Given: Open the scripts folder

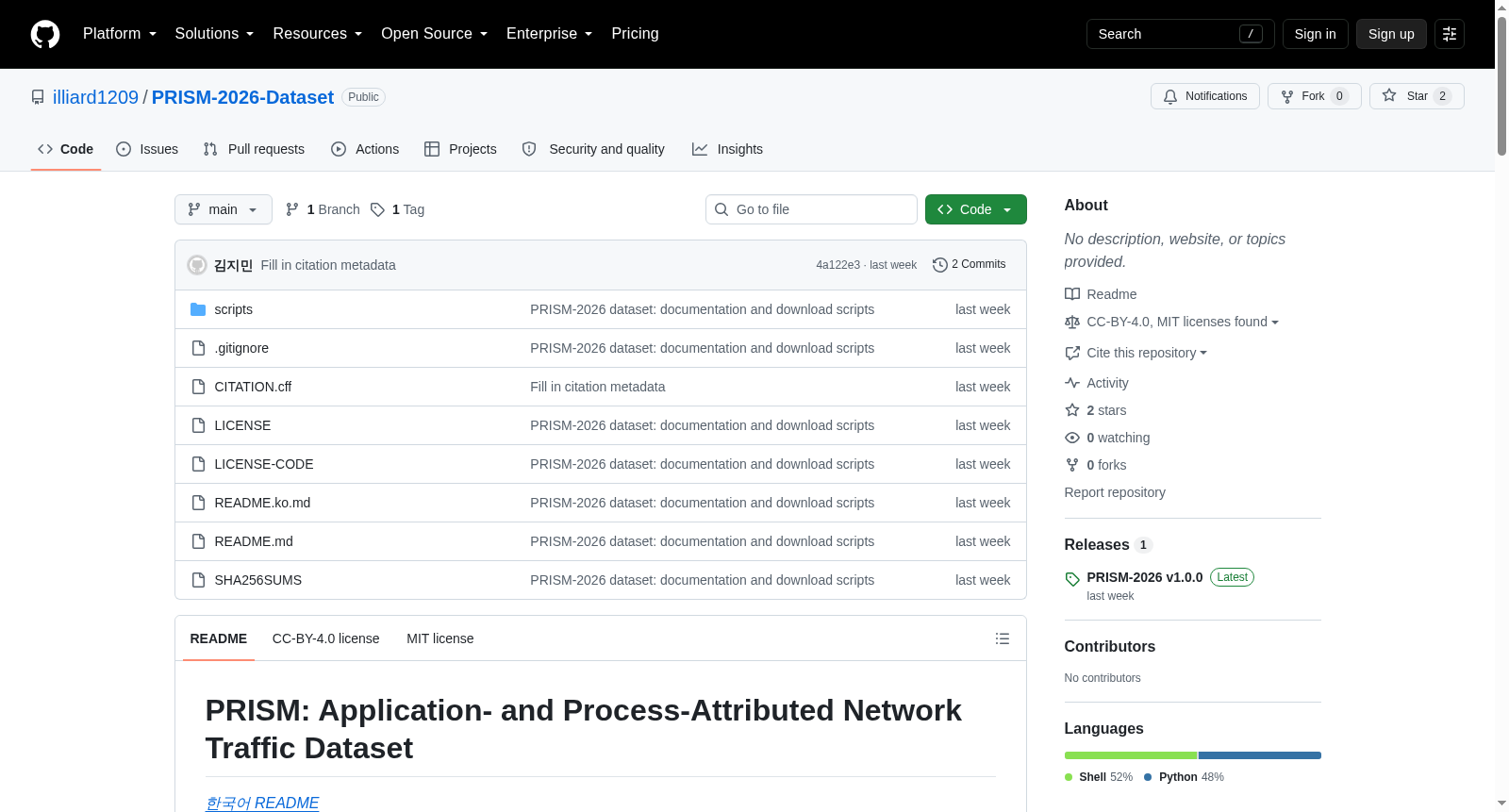Looking at the screenshot, I should coord(233,309).
